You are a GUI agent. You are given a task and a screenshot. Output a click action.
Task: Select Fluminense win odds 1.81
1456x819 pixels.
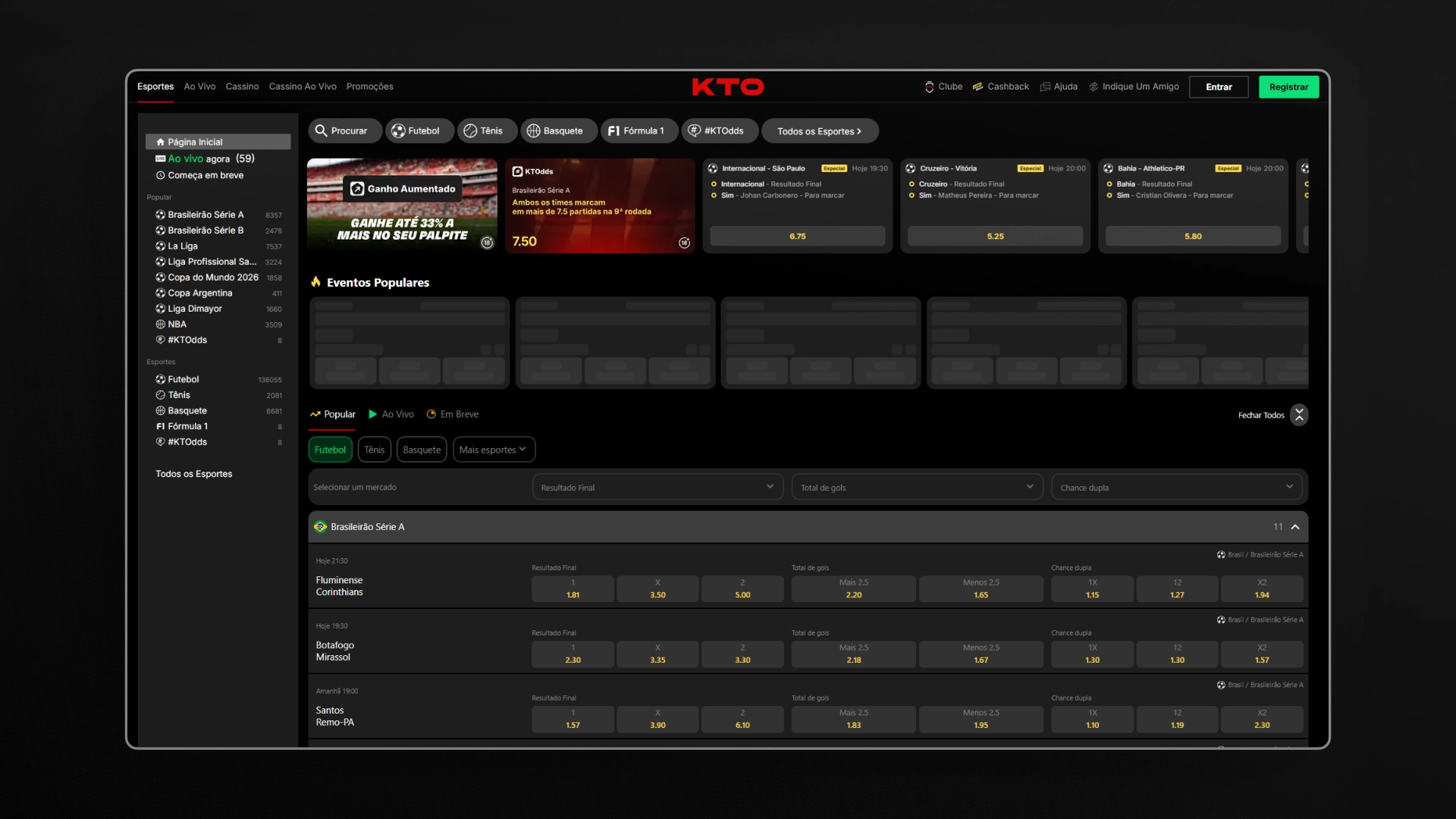[x=573, y=588]
